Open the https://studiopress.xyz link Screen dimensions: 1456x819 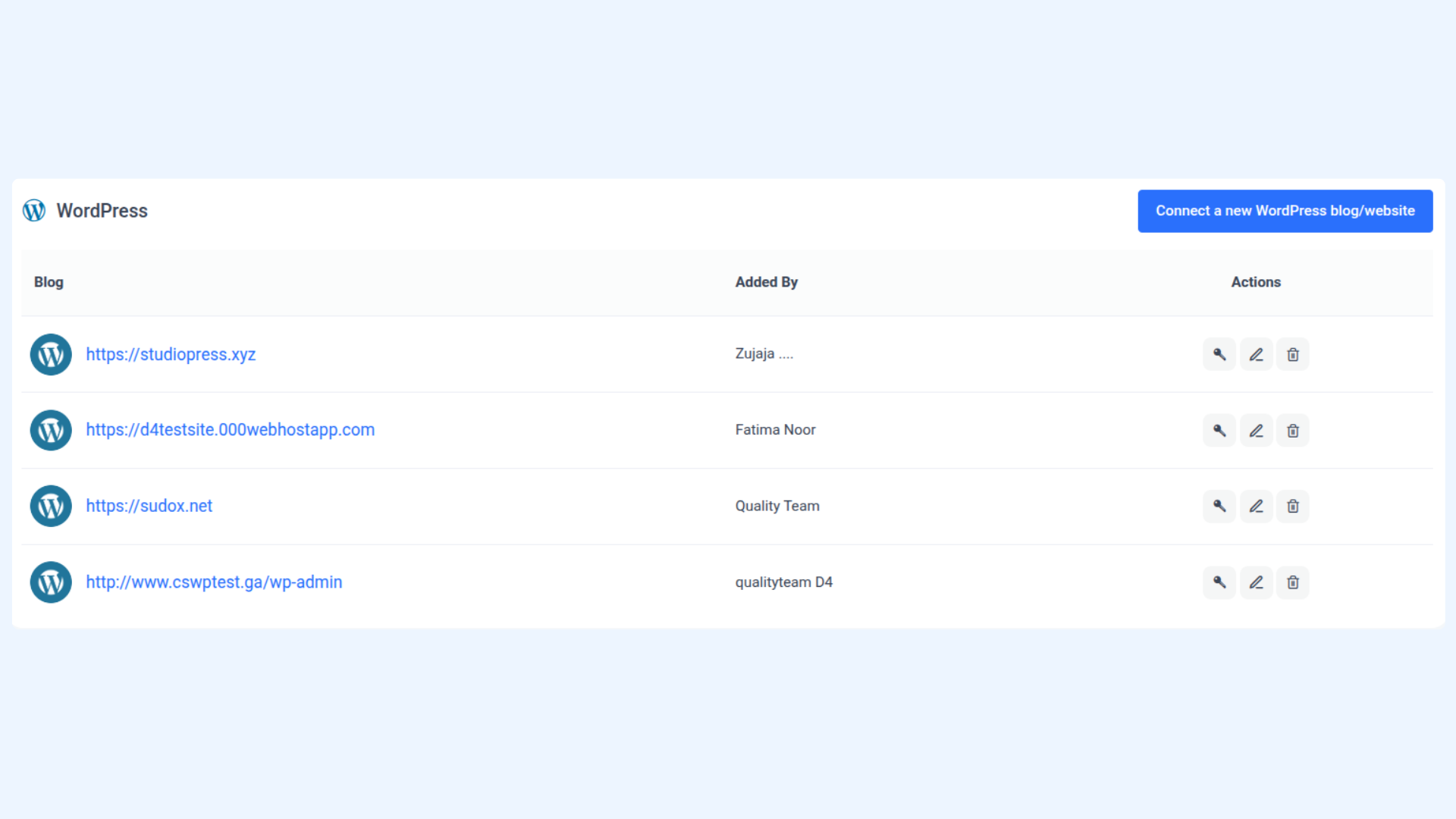(171, 354)
